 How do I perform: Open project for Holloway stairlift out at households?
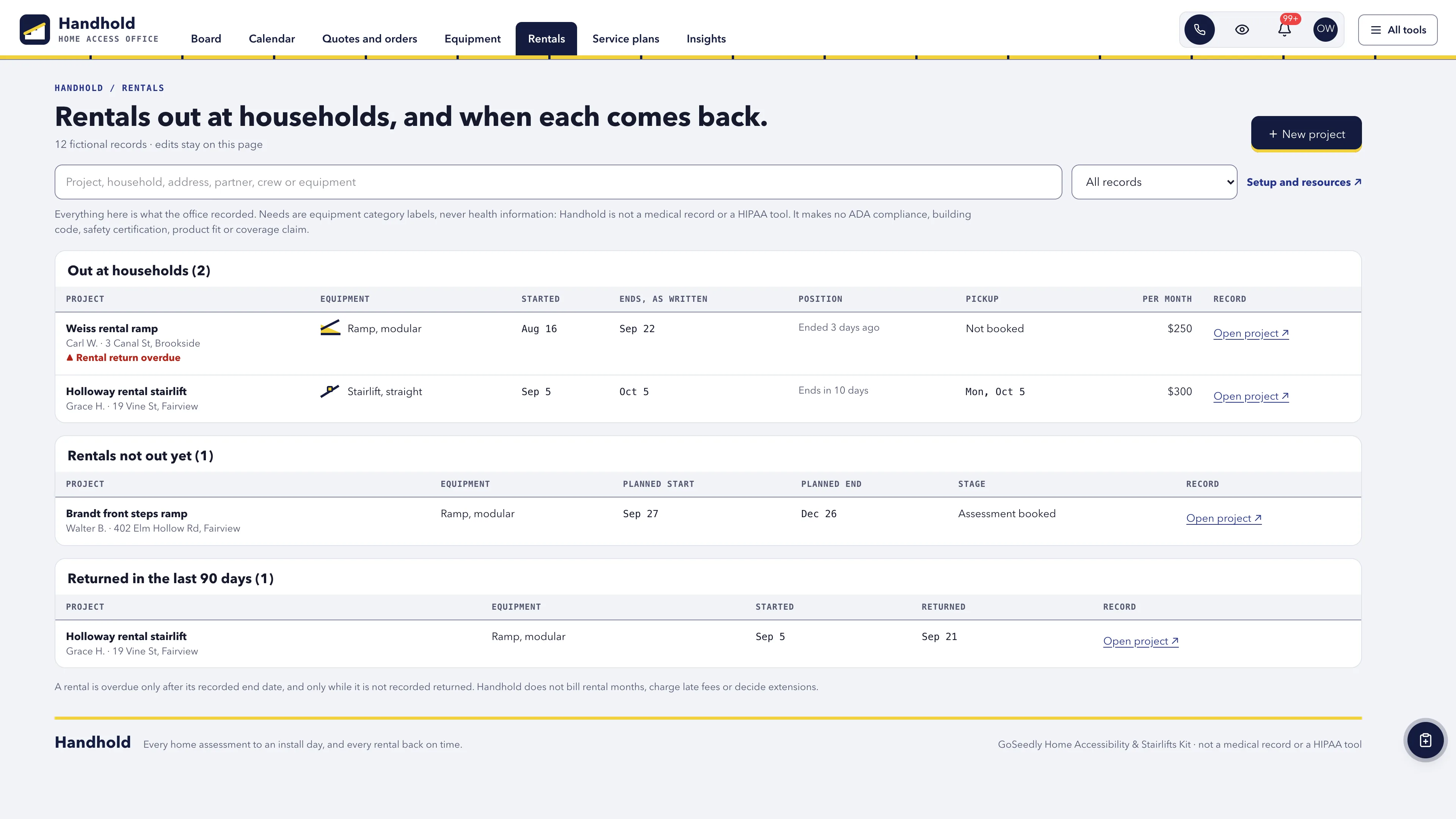[1251, 396]
